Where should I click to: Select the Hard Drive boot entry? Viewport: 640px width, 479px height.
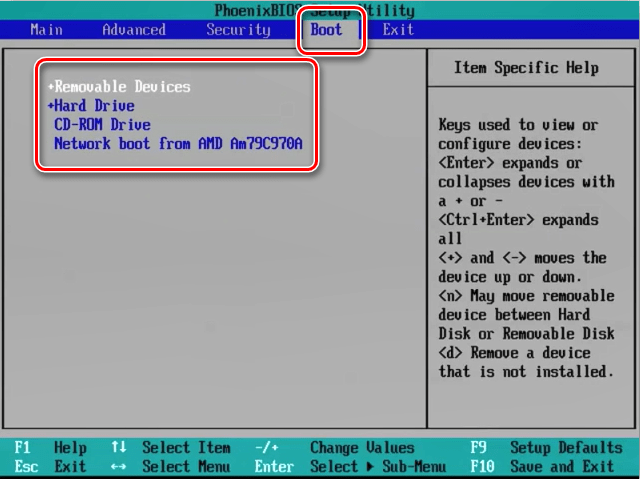pos(94,106)
